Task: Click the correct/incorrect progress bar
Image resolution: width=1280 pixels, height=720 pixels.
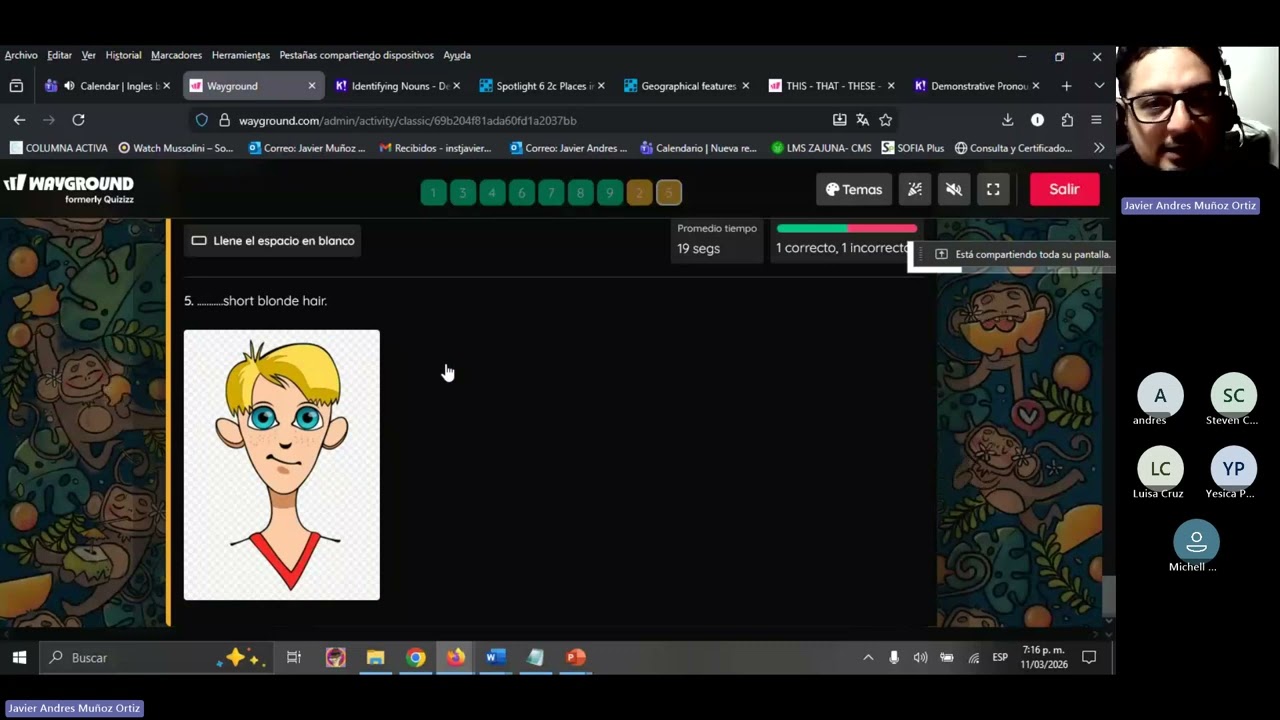Action: (x=846, y=229)
